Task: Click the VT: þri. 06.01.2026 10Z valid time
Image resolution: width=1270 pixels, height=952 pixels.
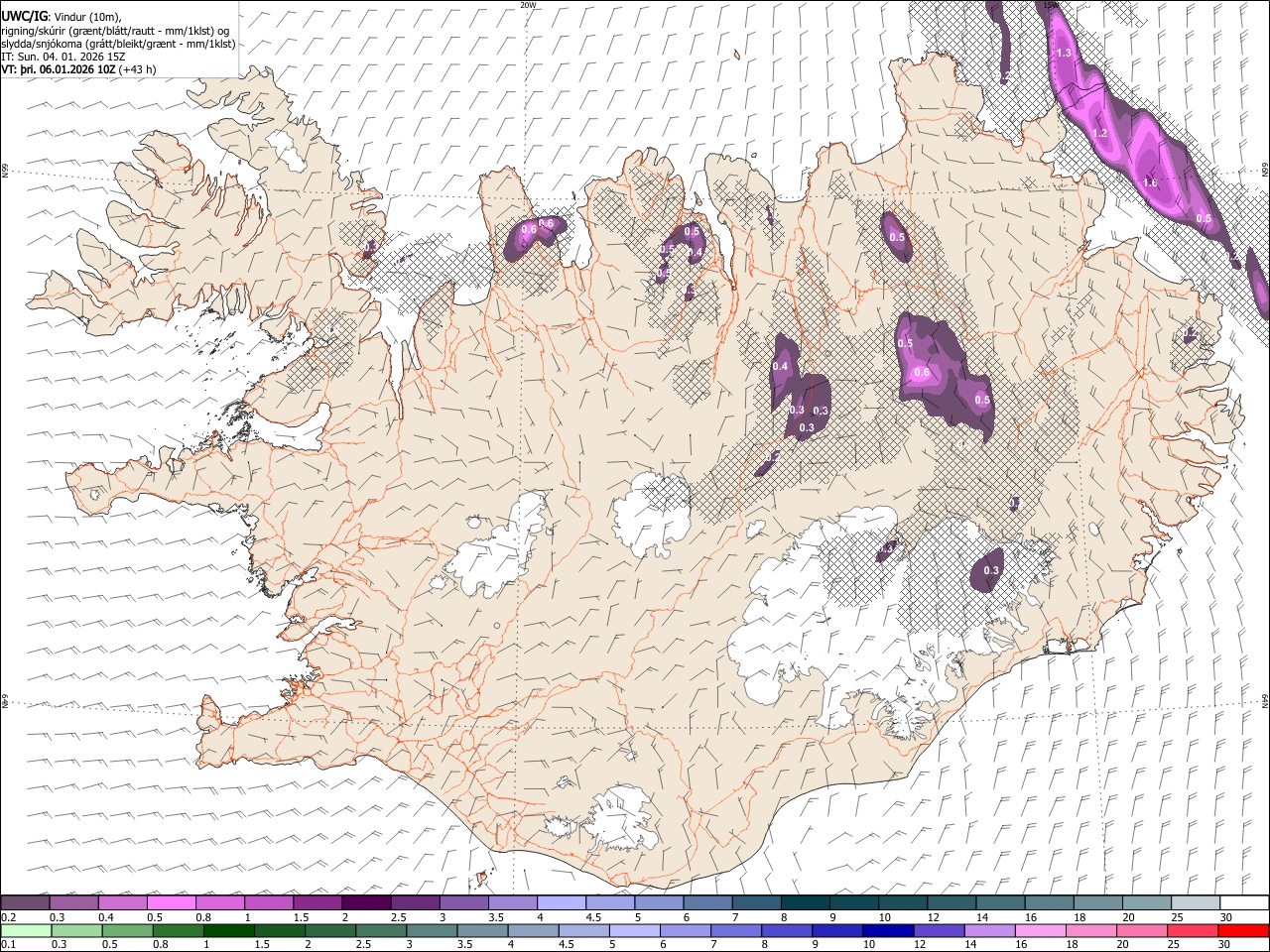Action: click(58, 70)
